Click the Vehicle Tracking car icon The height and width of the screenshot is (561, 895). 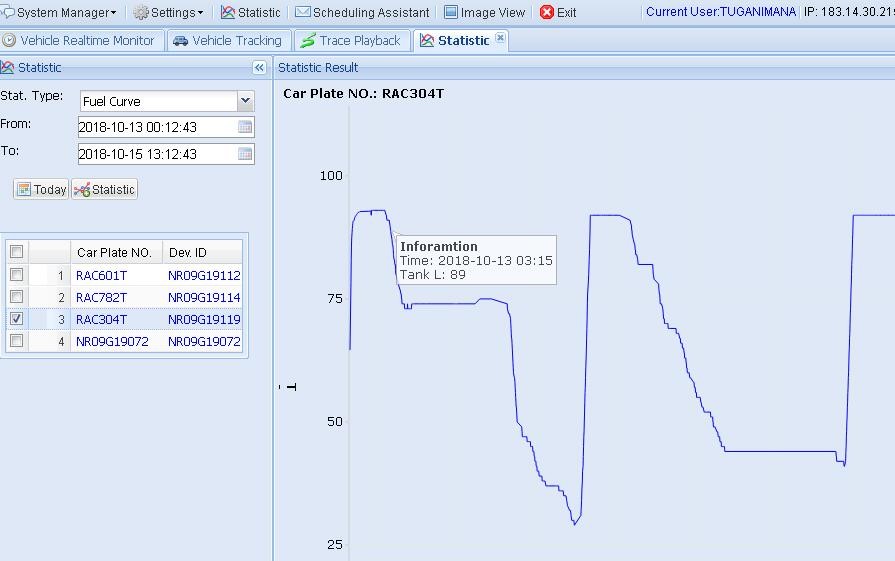point(180,41)
